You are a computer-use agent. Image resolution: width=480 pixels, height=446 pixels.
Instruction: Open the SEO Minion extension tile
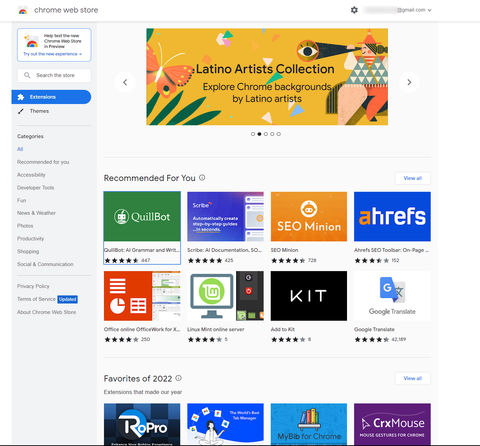pyautogui.click(x=309, y=228)
